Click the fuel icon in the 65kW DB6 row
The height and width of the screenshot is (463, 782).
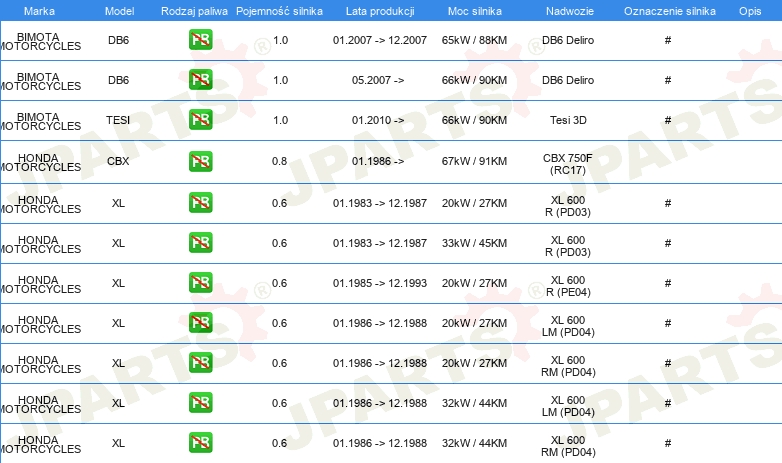click(200, 40)
